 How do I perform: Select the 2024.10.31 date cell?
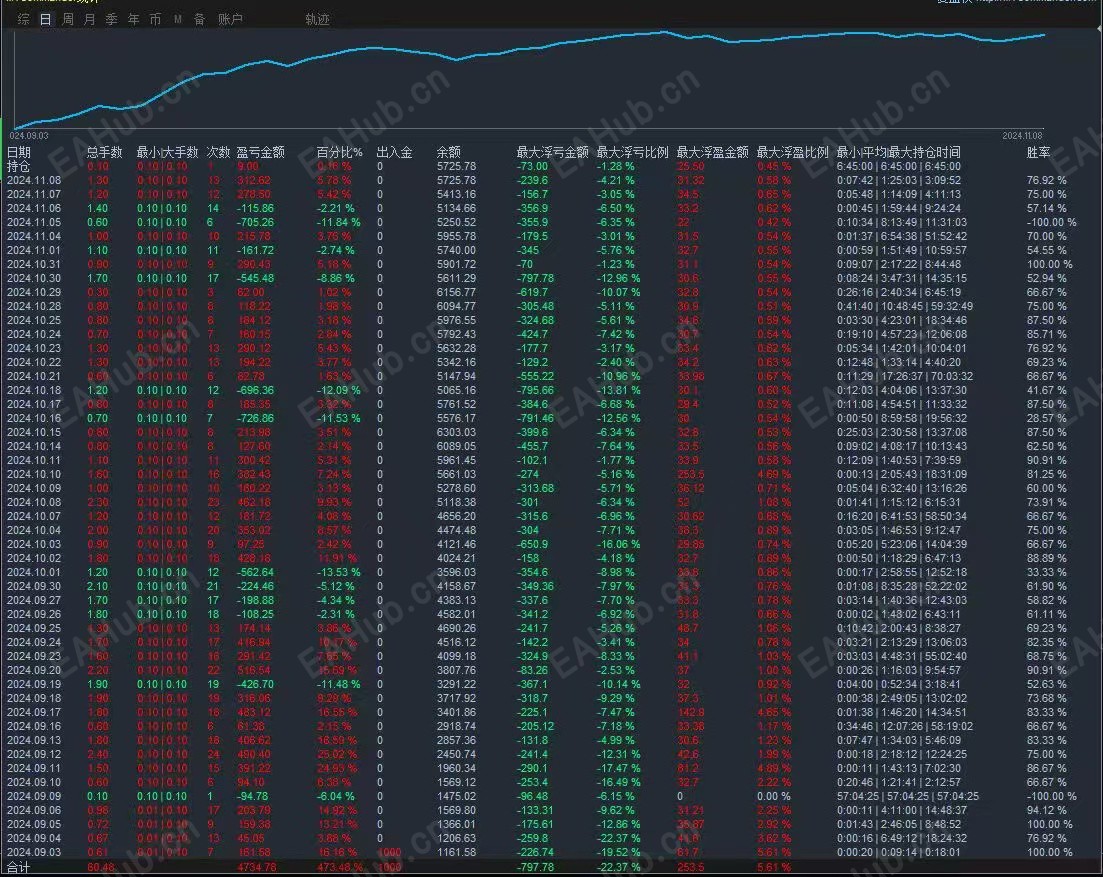coord(34,264)
